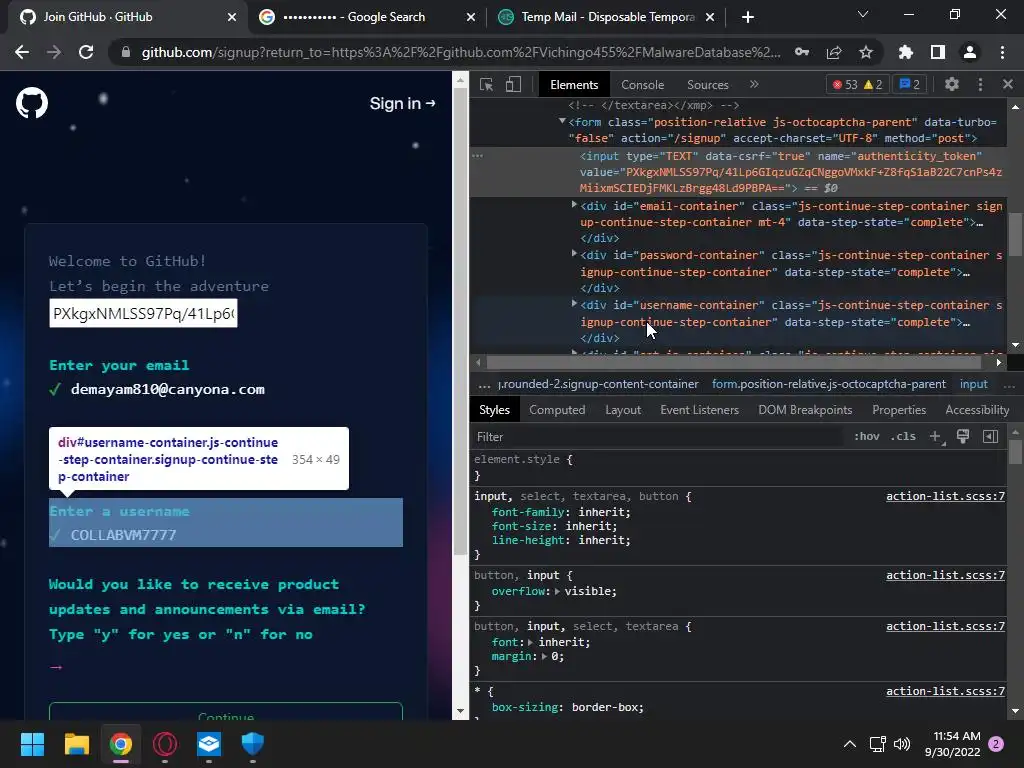Image resolution: width=1024 pixels, height=768 pixels.
Task: Open Opera browser from the taskbar
Action: click(165, 744)
